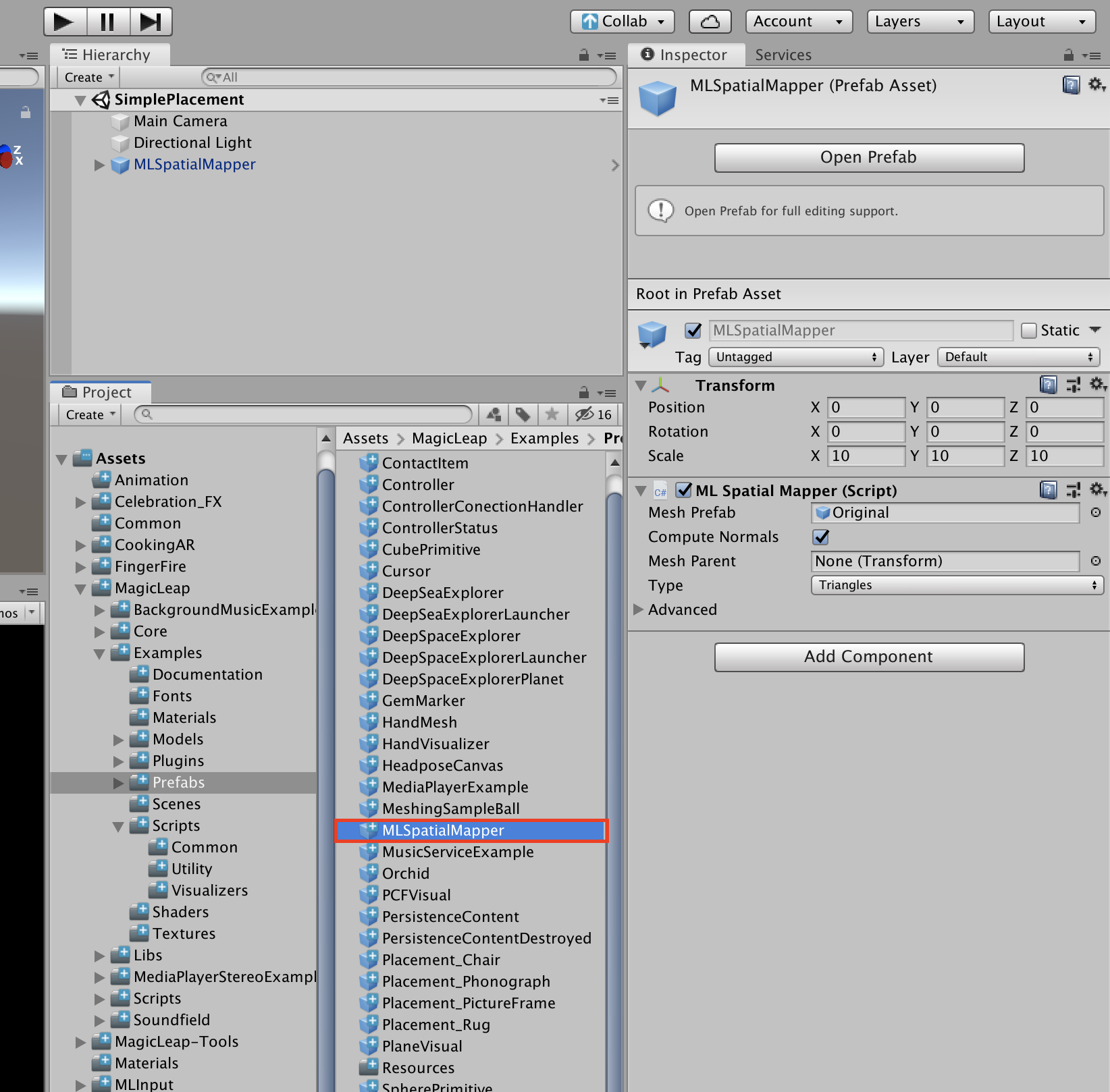The width and height of the screenshot is (1110, 1092).
Task: Open prefab asset help icon in Inspector header
Action: coord(1071,85)
